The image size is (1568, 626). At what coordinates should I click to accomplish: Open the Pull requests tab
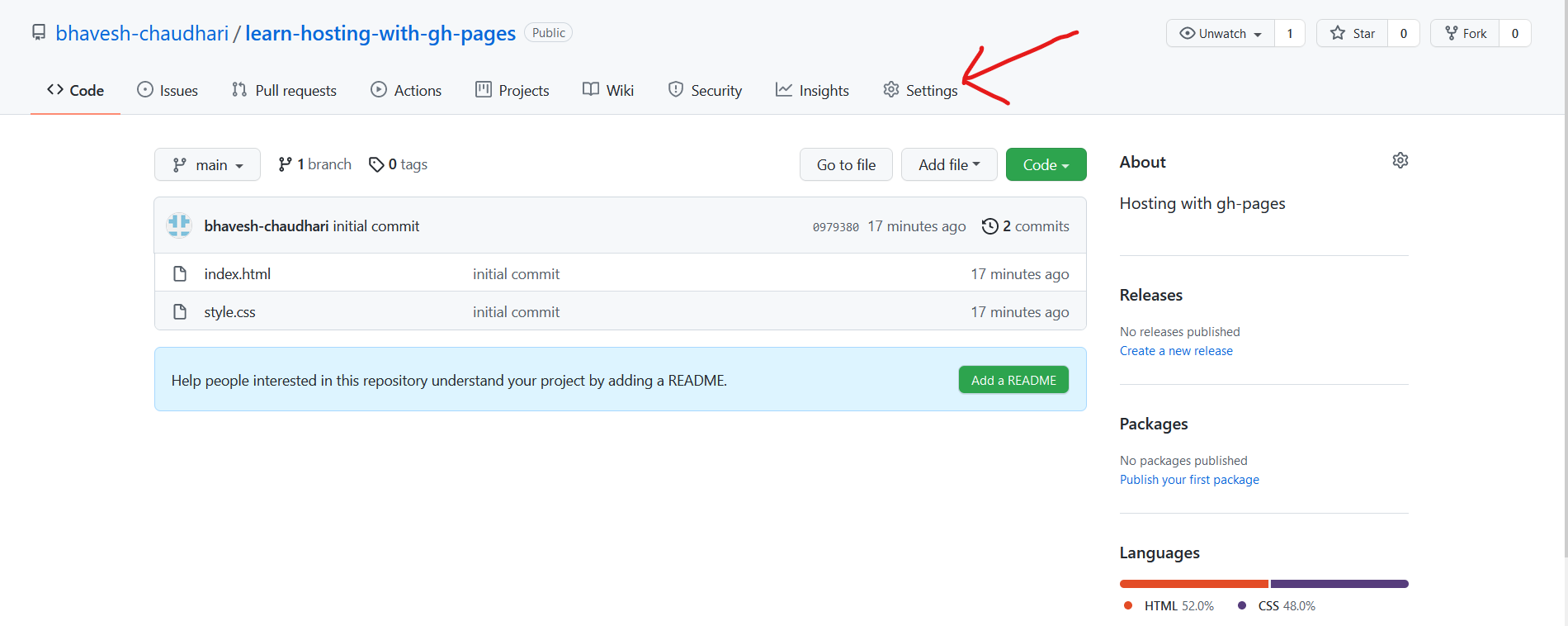pos(285,90)
